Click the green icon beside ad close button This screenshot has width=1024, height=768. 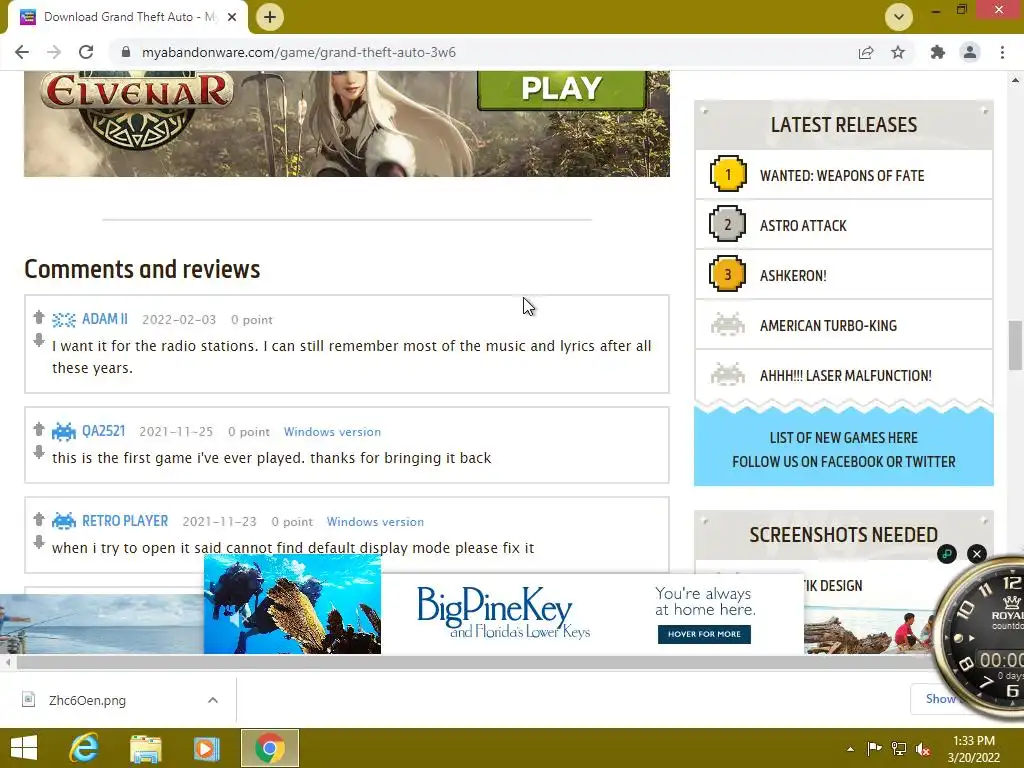[947, 554]
